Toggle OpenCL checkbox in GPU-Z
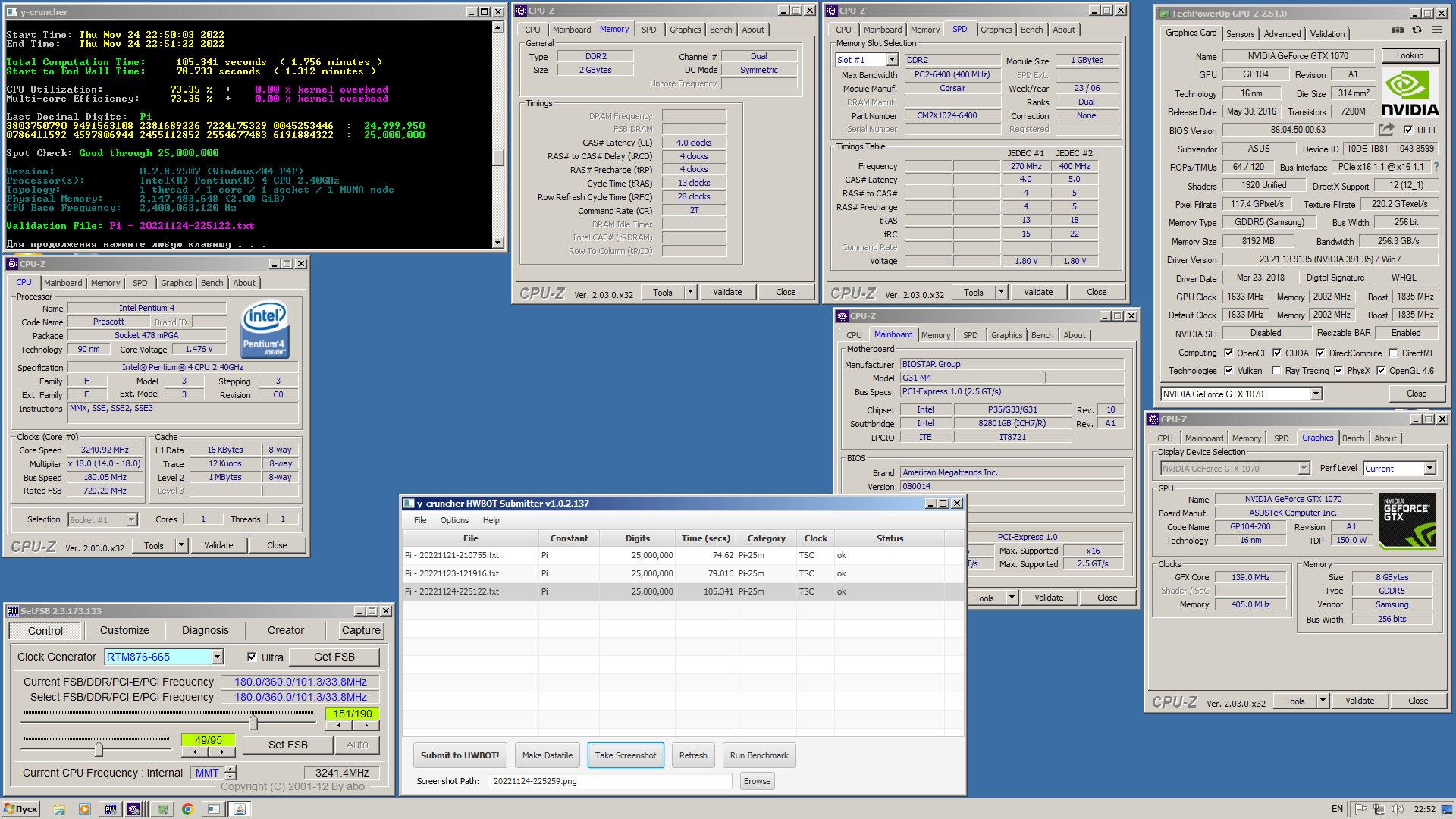The height and width of the screenshot is (819, 1456). tap(1228, 353)
